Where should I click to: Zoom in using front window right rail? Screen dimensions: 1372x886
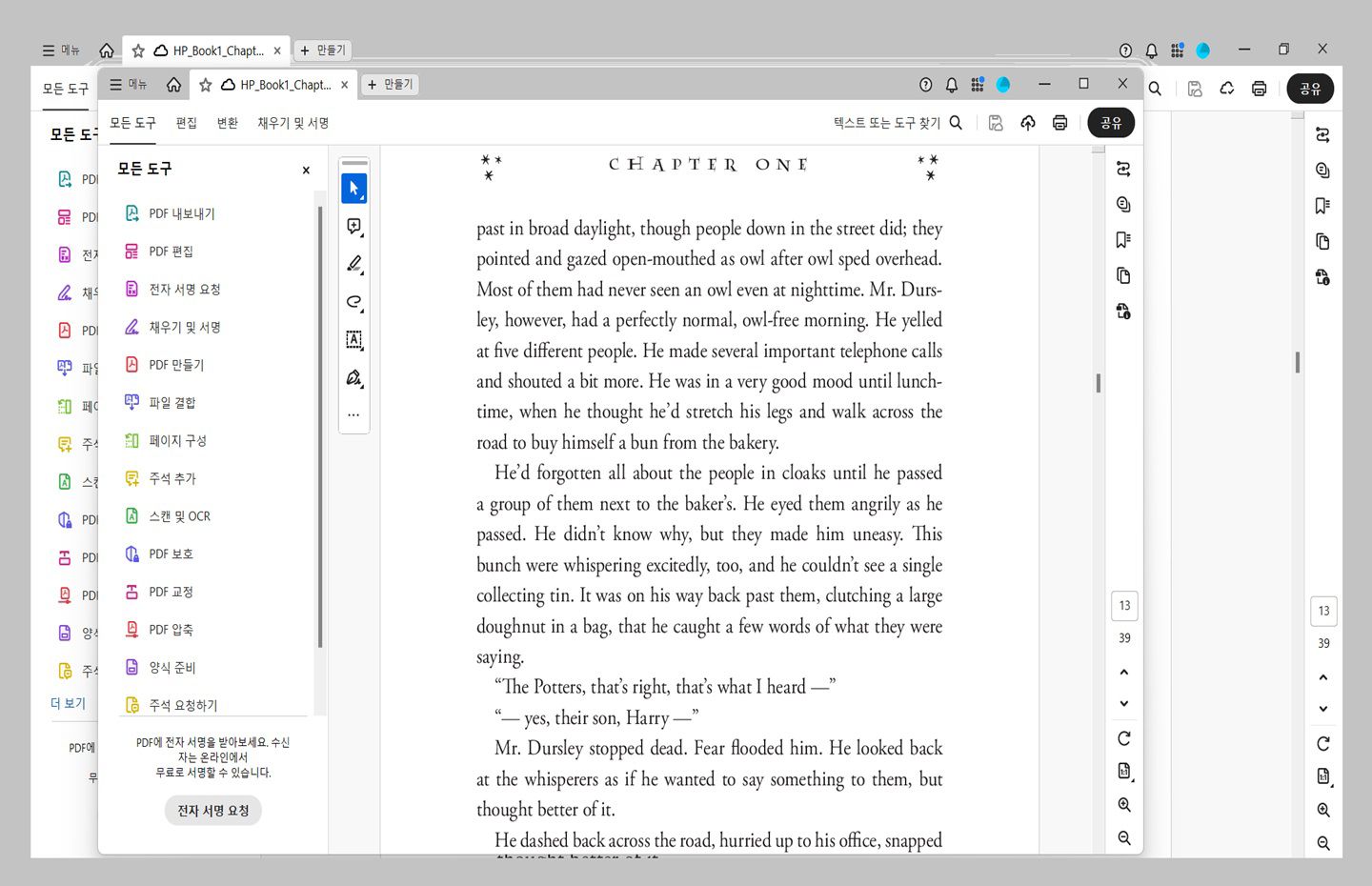(1124, 805)
